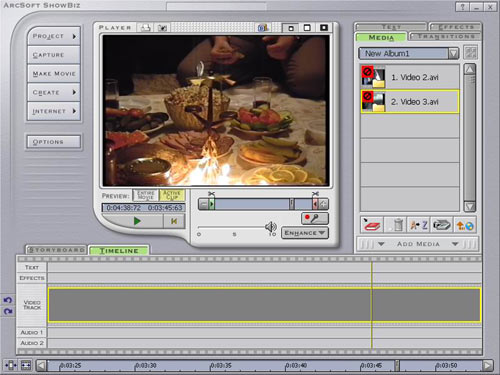Viewport: 500px width, 375px height.
Task: Click the plus button on trim bar
Action: click(x=323, y=204)
